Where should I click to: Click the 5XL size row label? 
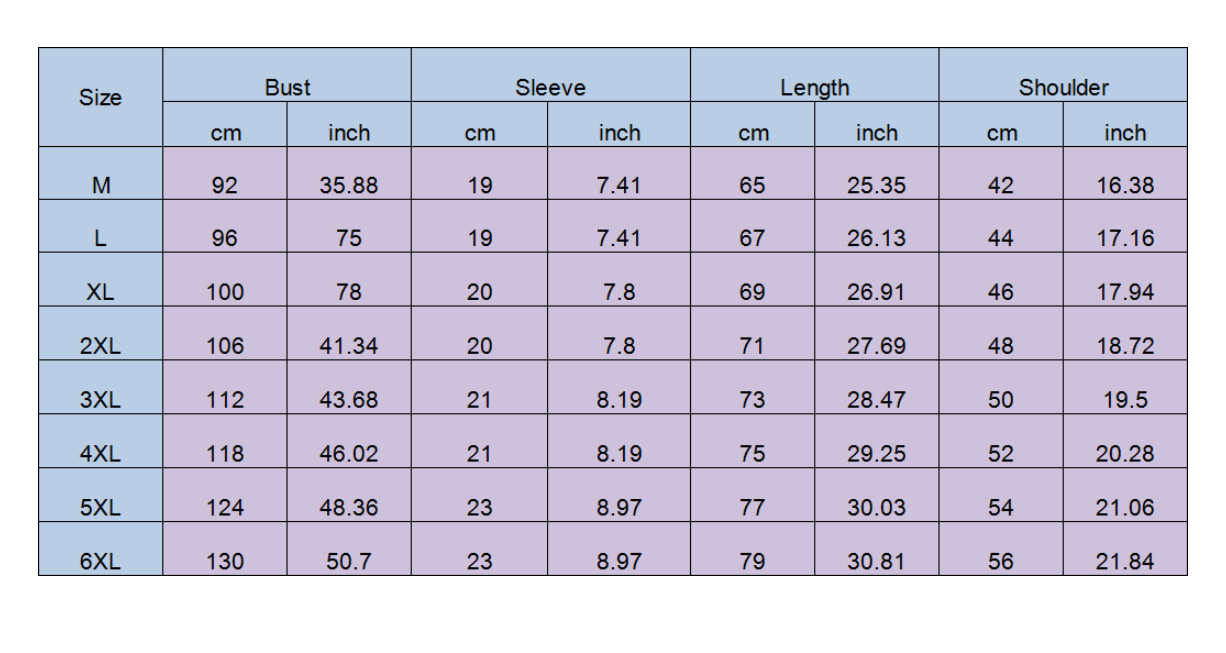100,508
